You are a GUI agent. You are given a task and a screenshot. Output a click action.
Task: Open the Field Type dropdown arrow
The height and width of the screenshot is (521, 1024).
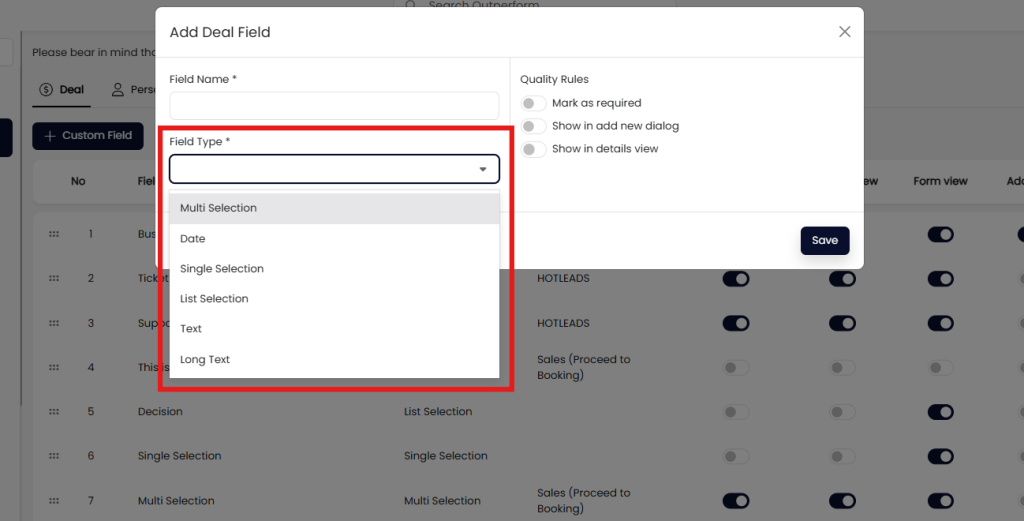[x=483, y=170]
